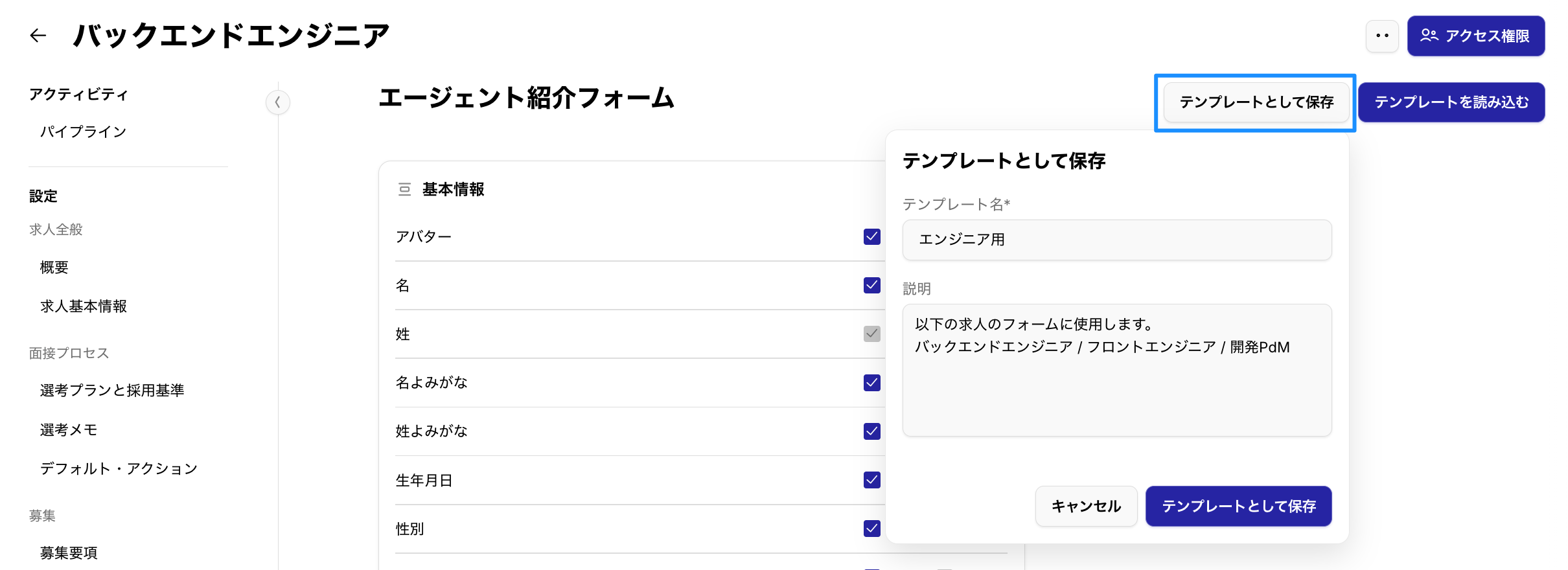The height and width of the screenshot is (570, 1568).
Task: Collapse the sidebar with chevron button
Action: point(277,102)
